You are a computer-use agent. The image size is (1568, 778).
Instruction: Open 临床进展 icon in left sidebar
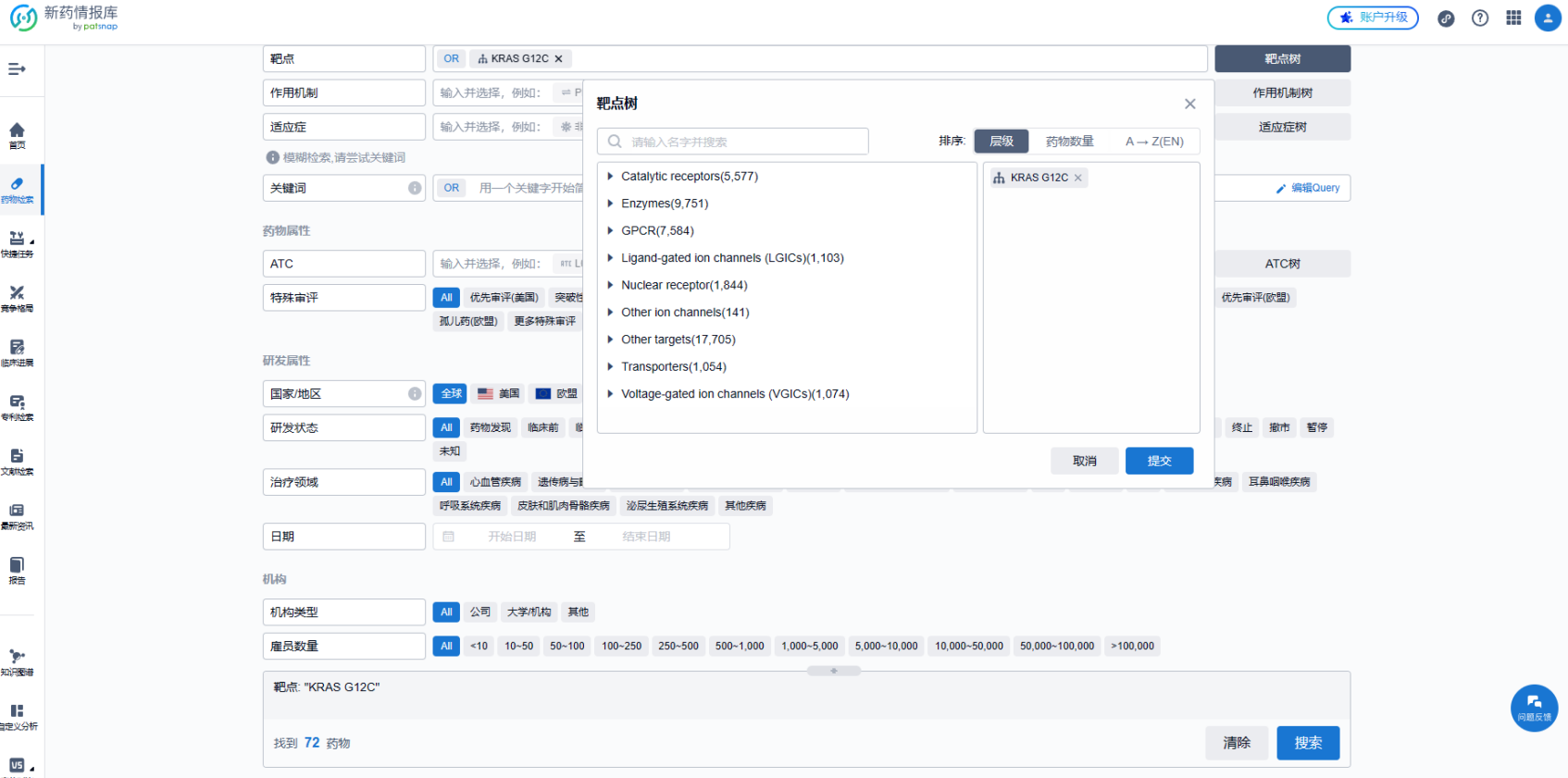click(x=17, y=352)
